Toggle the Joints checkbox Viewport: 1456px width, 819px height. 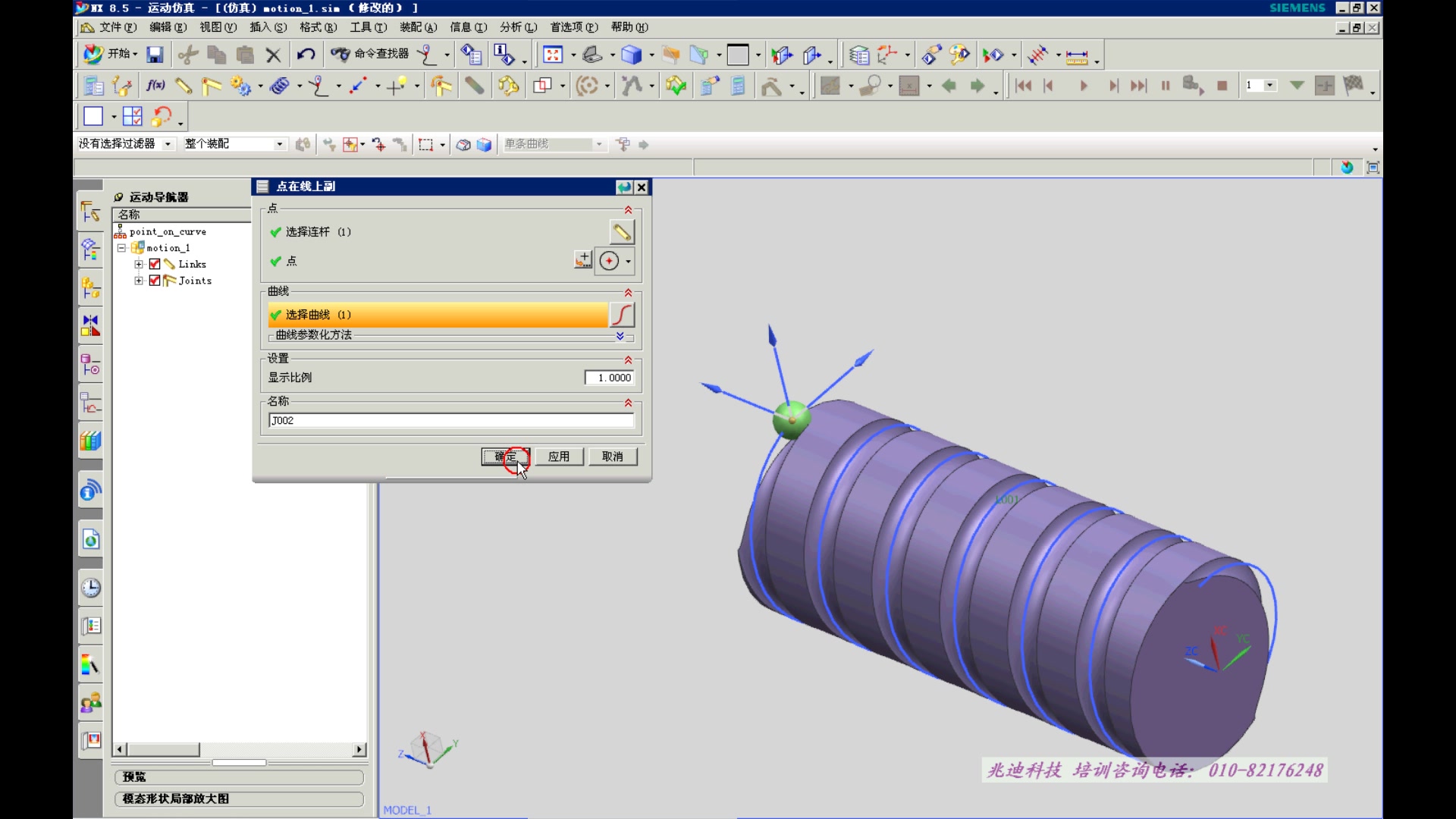pos(155,281)
